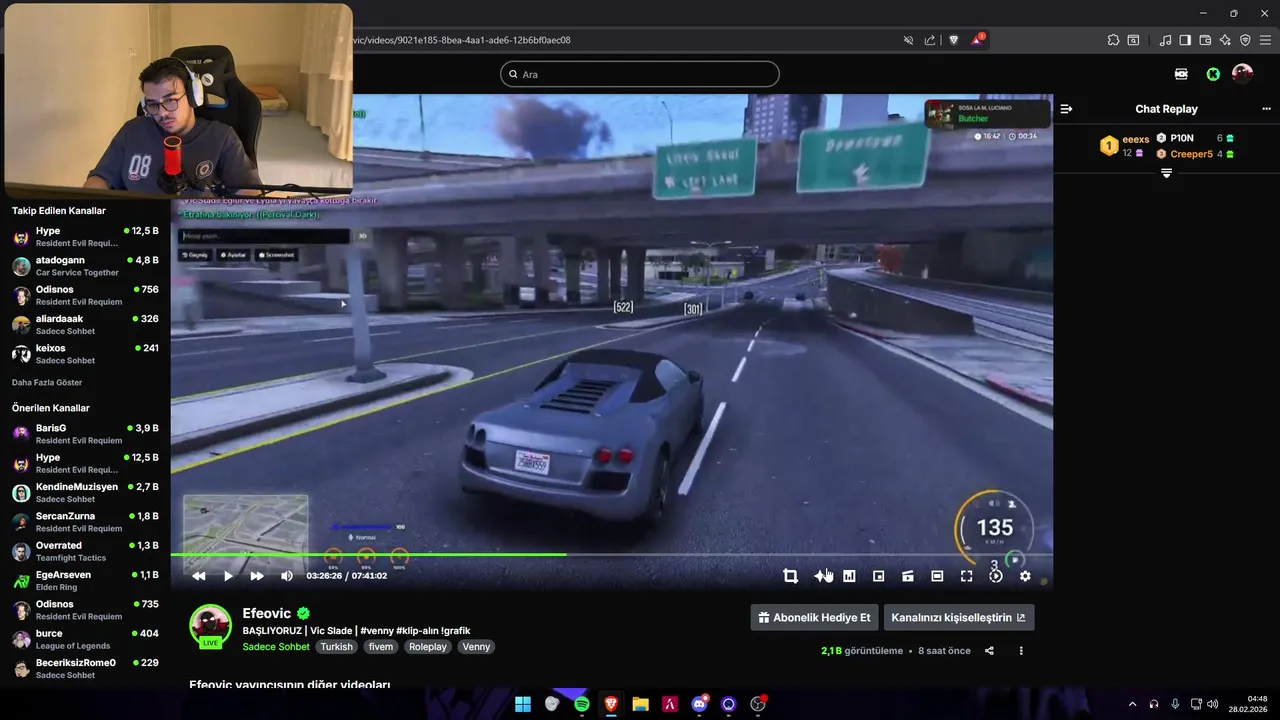Open atadogann followed channel

click(x=85, y=266)
